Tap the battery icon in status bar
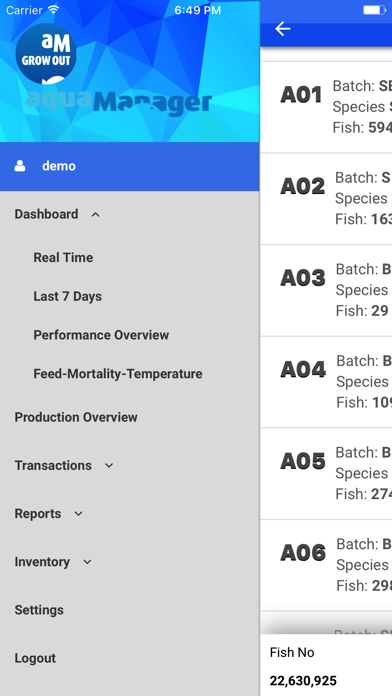The height and width of the screenshot is (696, 392). click(374, 10)
